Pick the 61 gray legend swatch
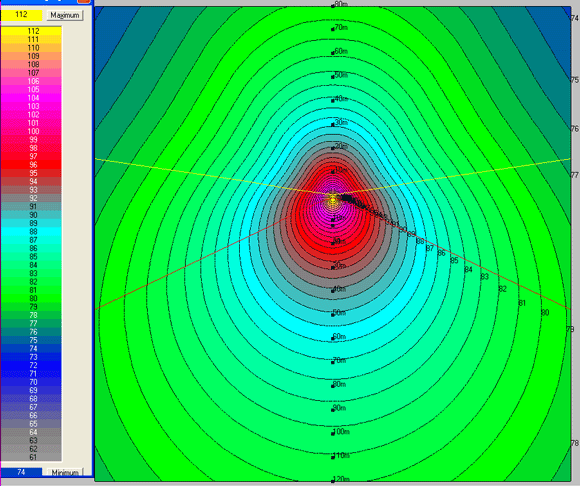Image resolution: width=580 pixels, height=486 pixels. 31,457
